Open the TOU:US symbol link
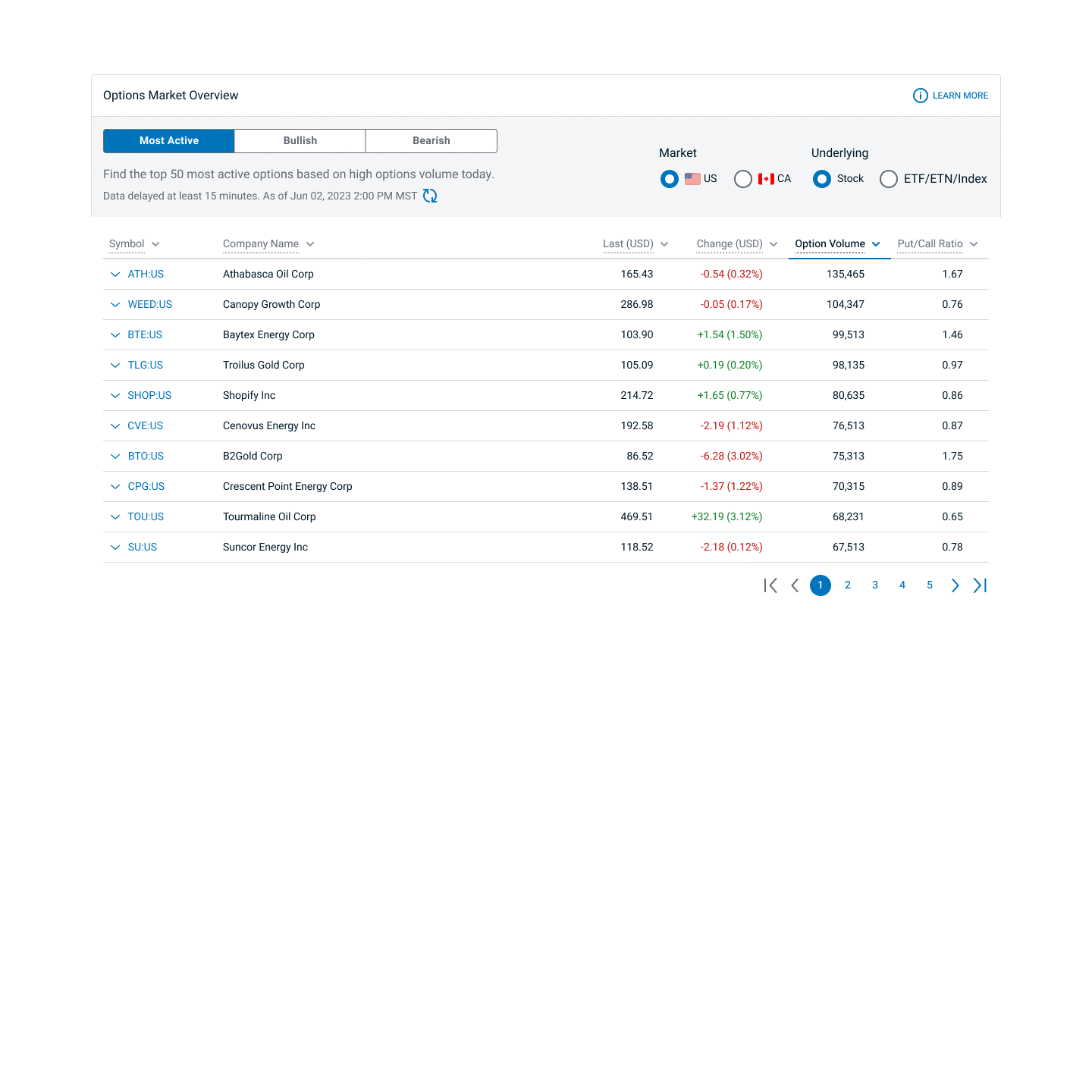 (x=146, y=517)
